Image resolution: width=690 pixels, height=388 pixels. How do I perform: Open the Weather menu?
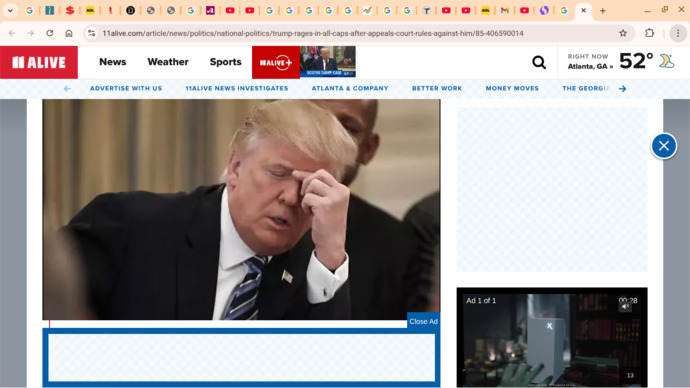pos(168,62)
